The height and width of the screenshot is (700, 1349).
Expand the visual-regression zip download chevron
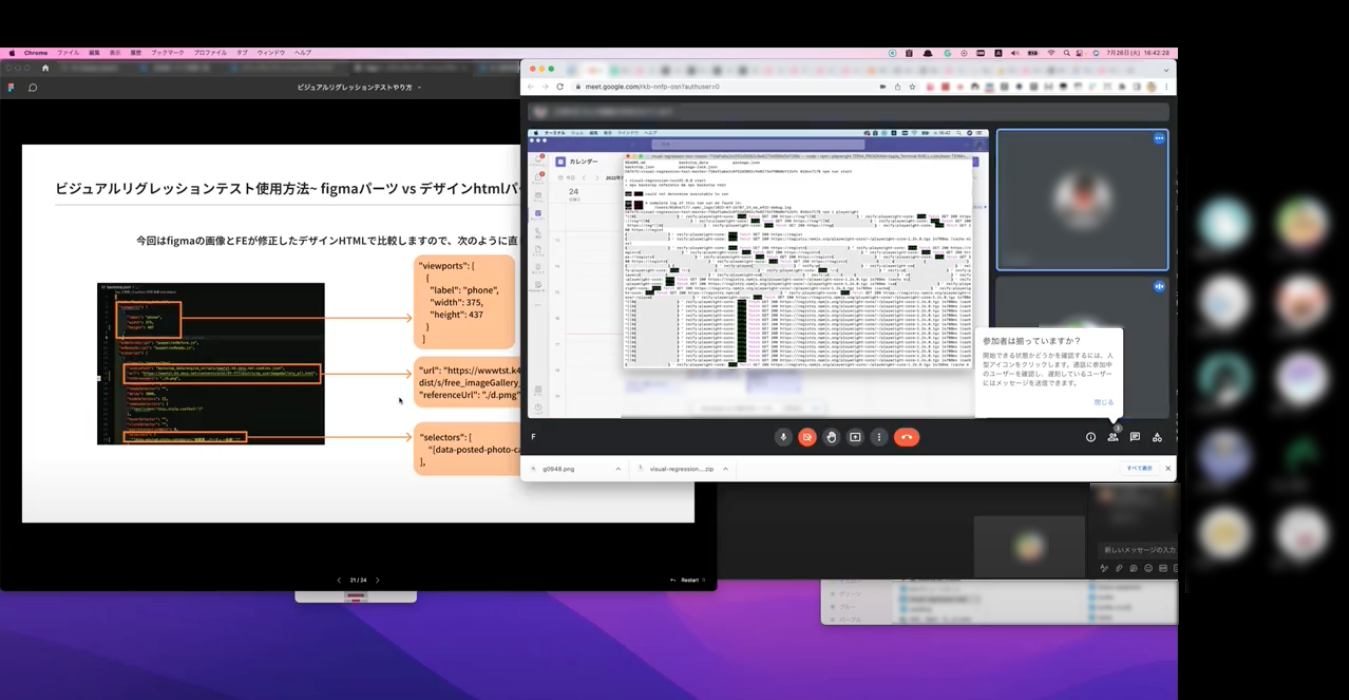coord(725,468)
